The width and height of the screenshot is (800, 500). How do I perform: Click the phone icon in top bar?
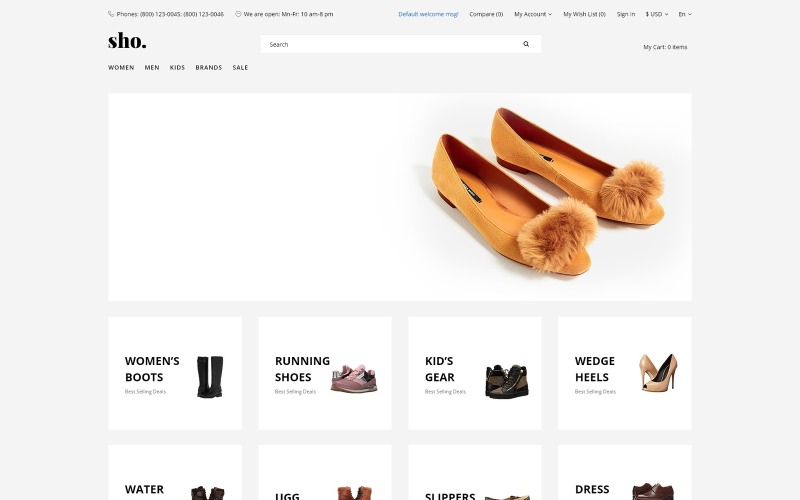[x=111, y=14]
